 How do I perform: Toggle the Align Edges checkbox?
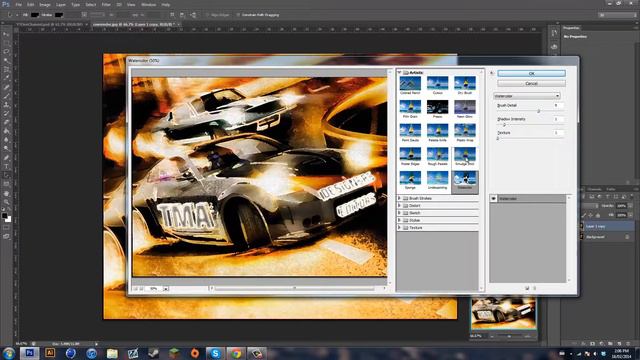(208, 15)
